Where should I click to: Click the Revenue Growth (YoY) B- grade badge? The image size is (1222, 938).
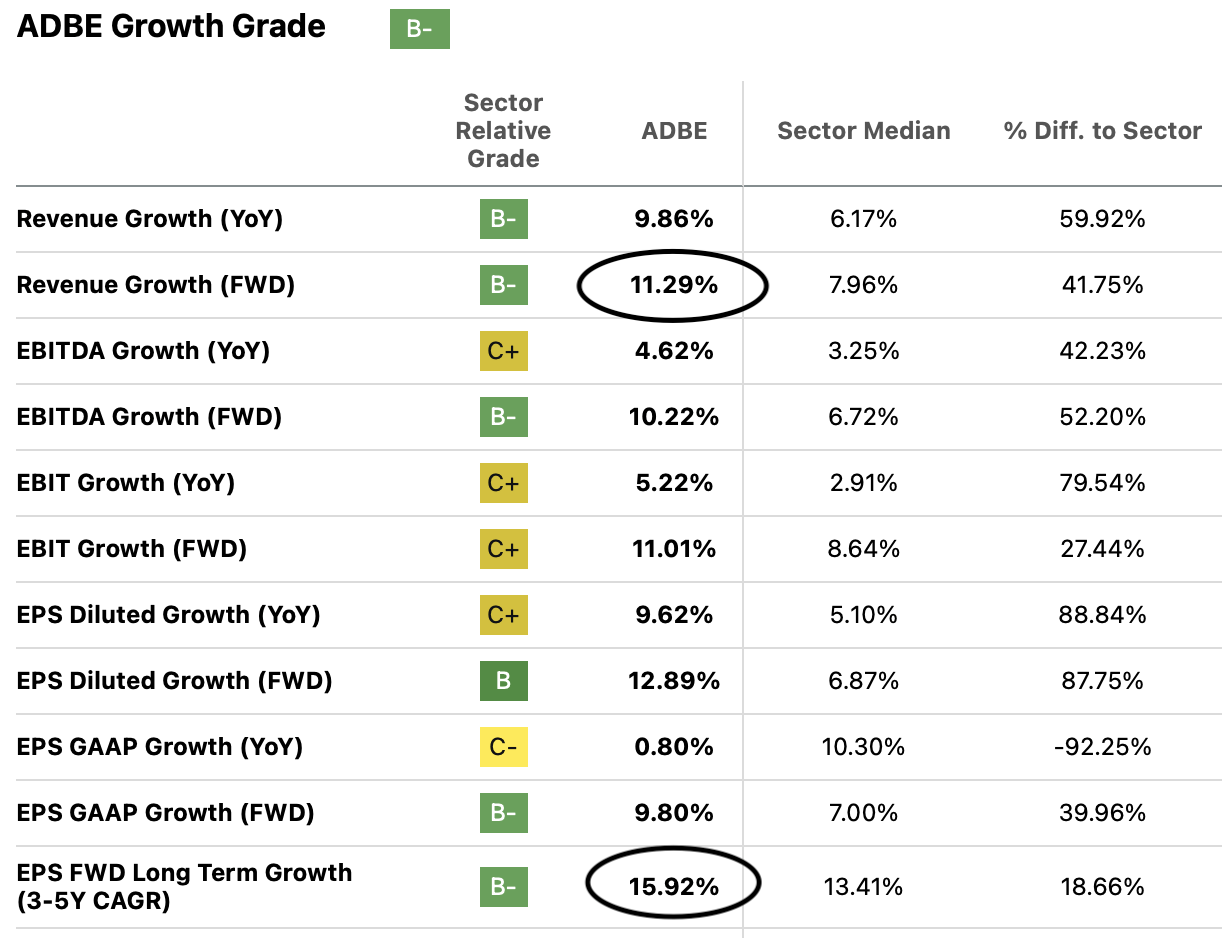click(503, 219)
